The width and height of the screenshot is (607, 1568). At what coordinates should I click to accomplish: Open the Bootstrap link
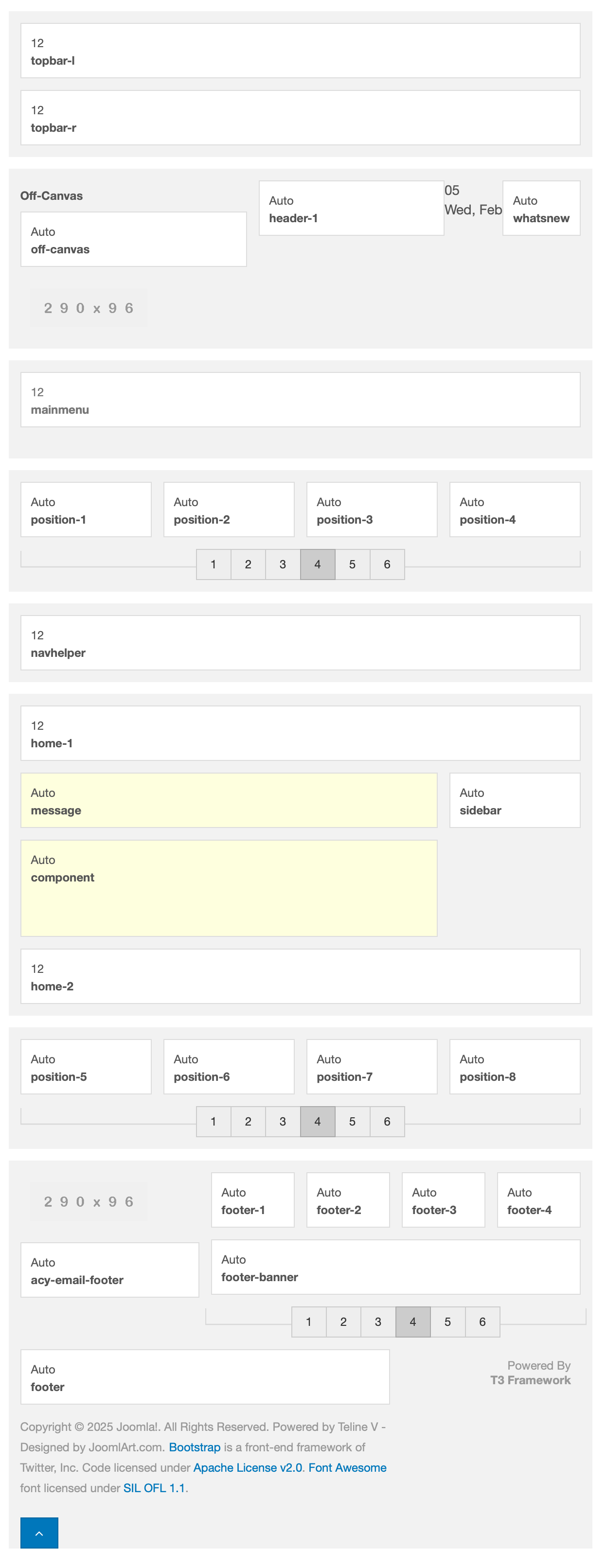click(194, 1447)
